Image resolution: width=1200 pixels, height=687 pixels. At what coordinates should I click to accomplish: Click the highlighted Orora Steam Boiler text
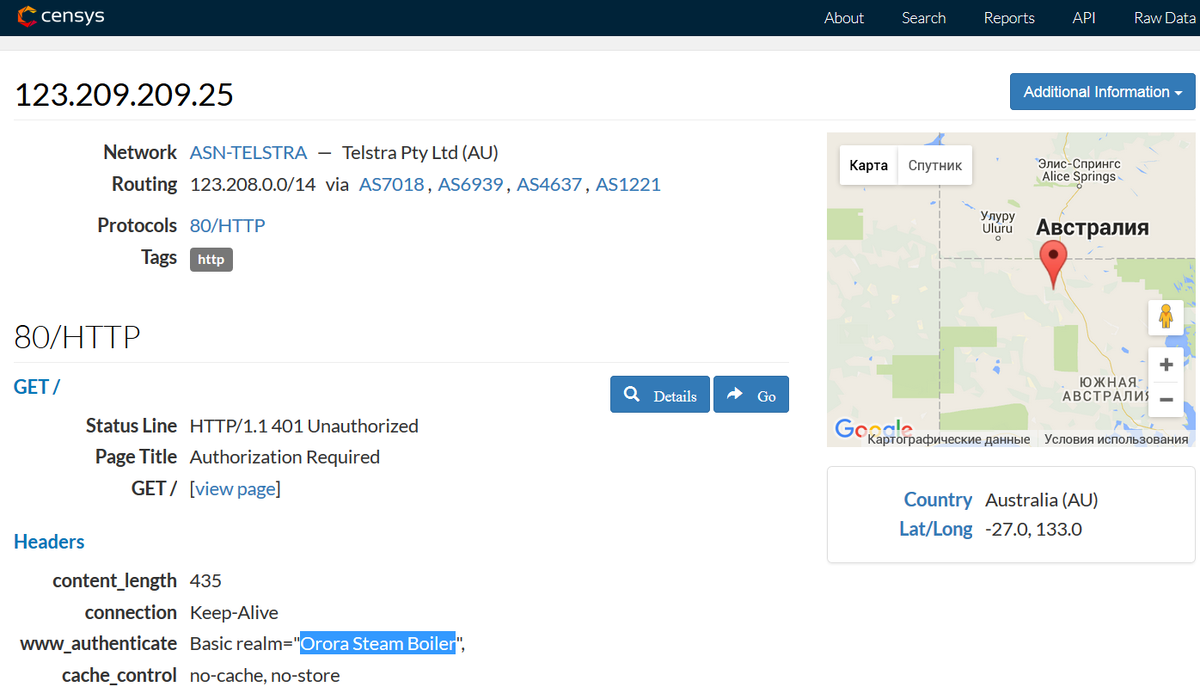pos(378,644)
